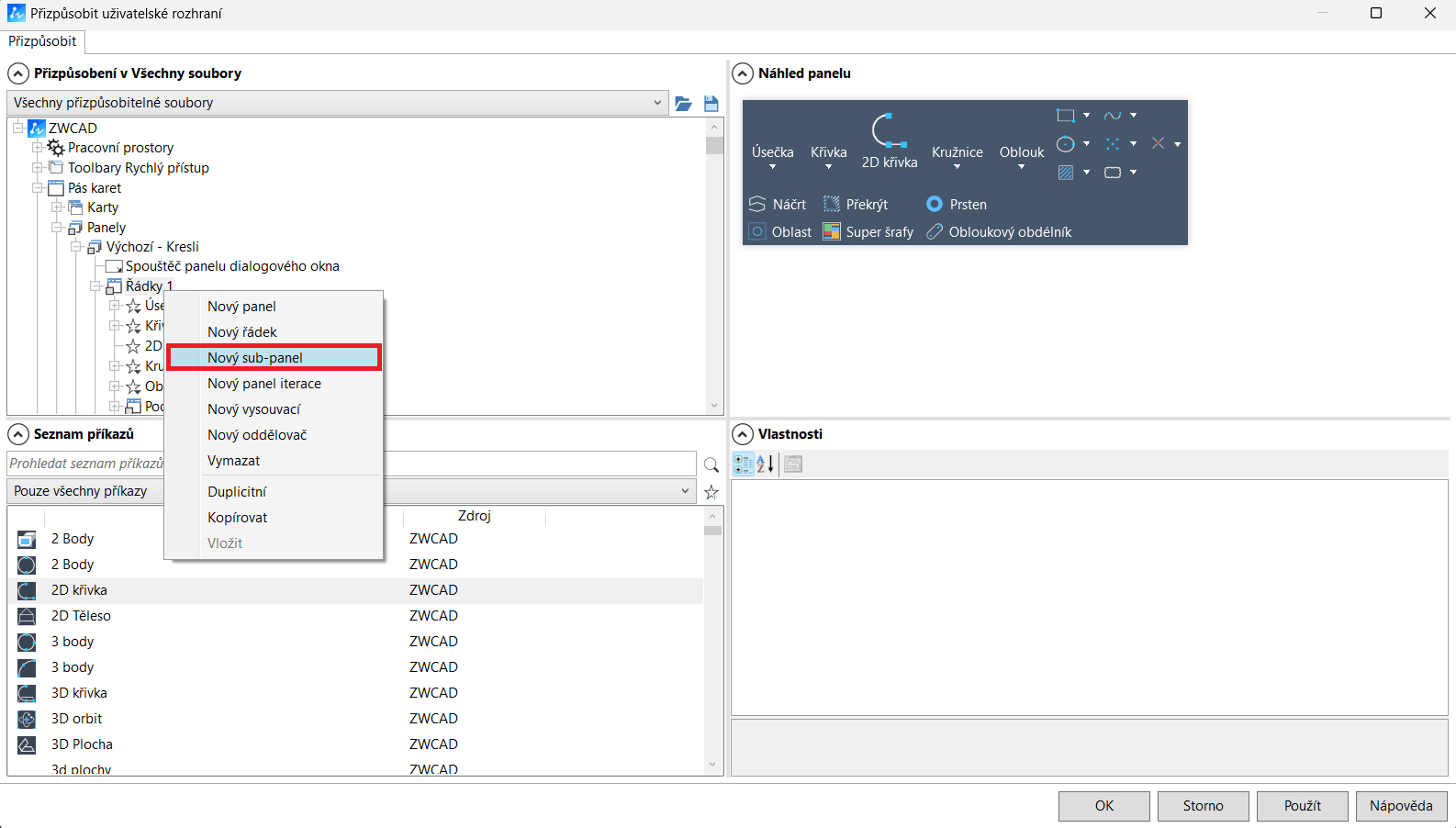Collapse the Náhled panelu section

pos(743,73)
